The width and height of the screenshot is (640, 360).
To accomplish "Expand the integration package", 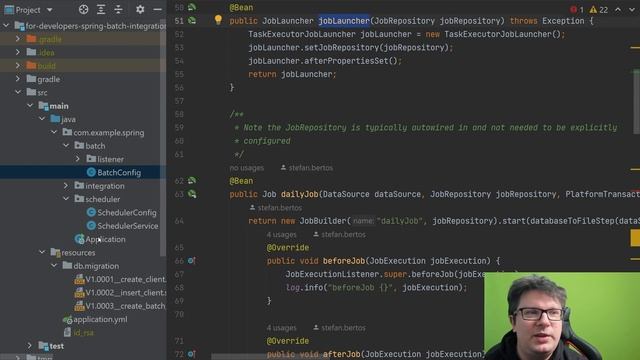I will pos(66,186).
